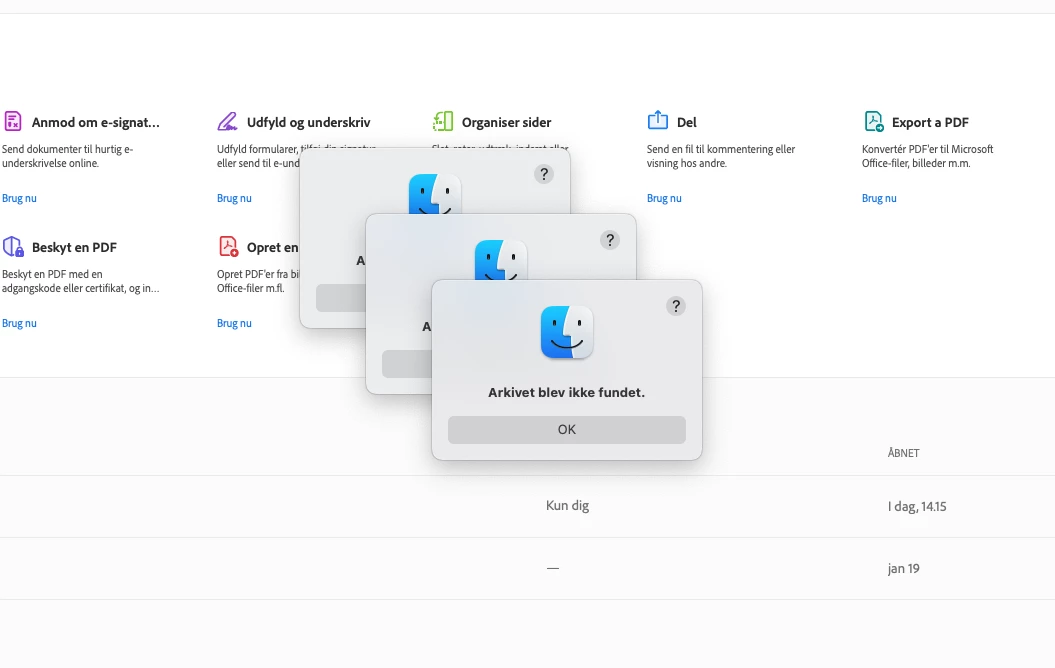Confirm with OK in the front dialog
Viewport: 1055px width, 668px height.
click(567, 429)
